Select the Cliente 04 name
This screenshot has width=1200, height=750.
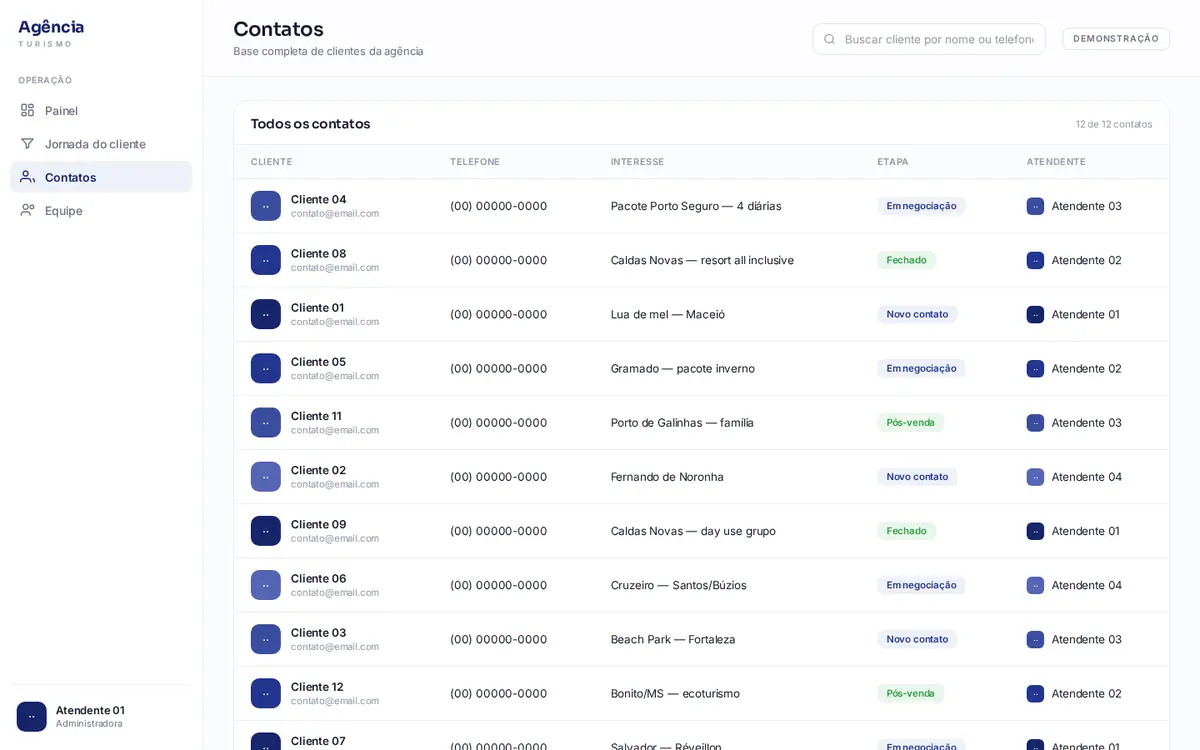click(x=319, y=199)
